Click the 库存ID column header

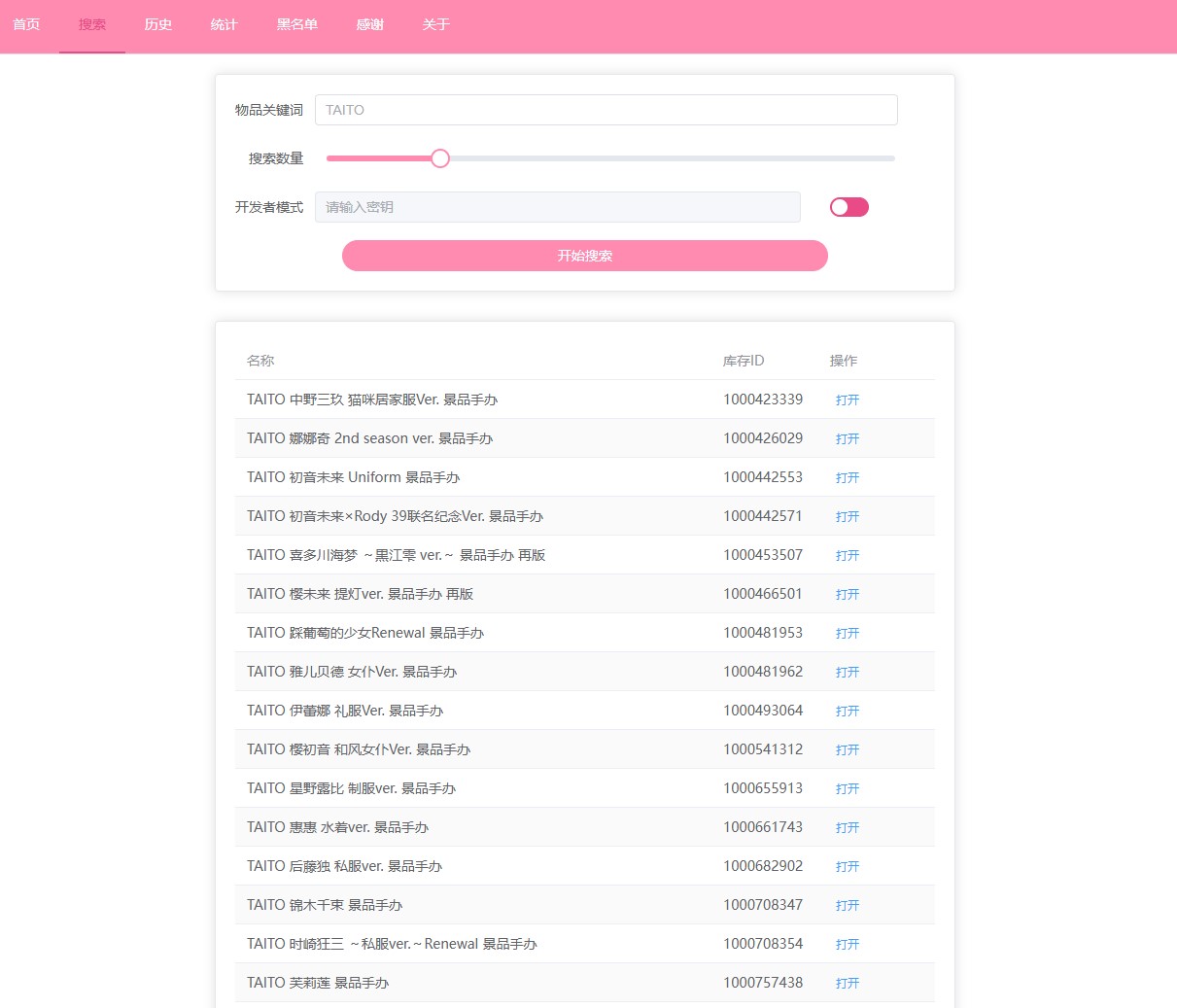point(744,361)
